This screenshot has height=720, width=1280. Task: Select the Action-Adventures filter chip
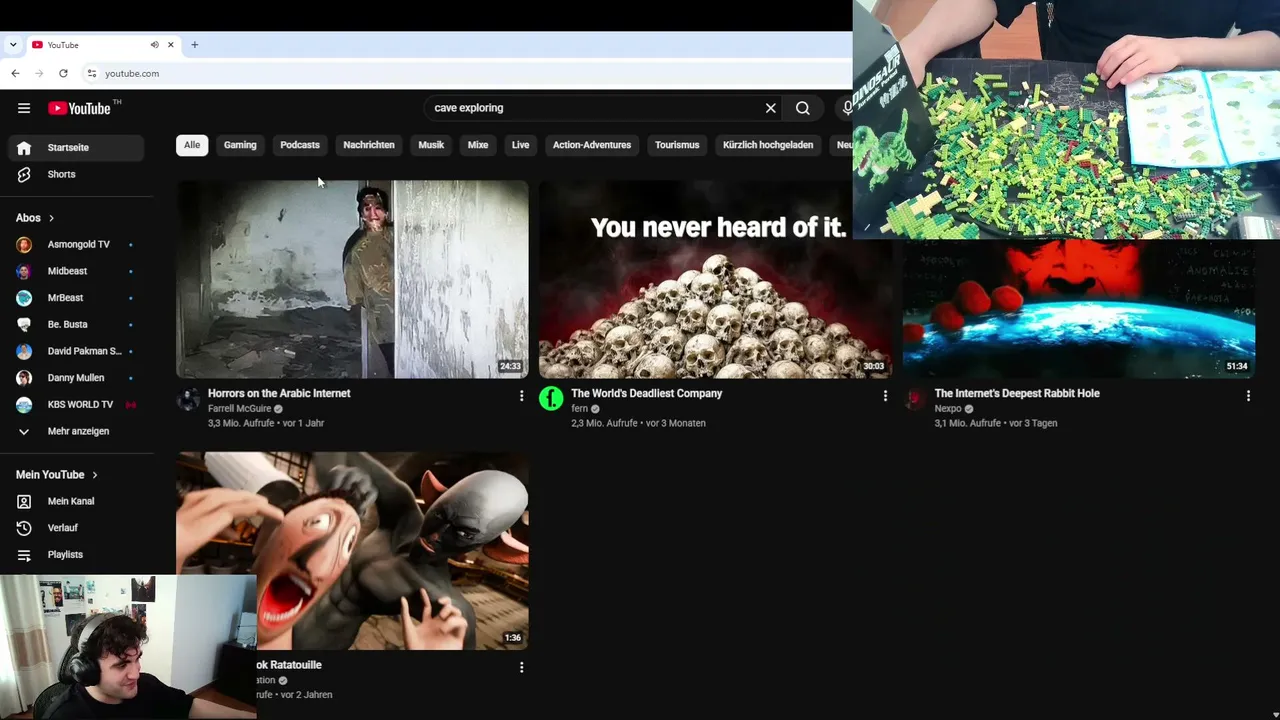592,145
